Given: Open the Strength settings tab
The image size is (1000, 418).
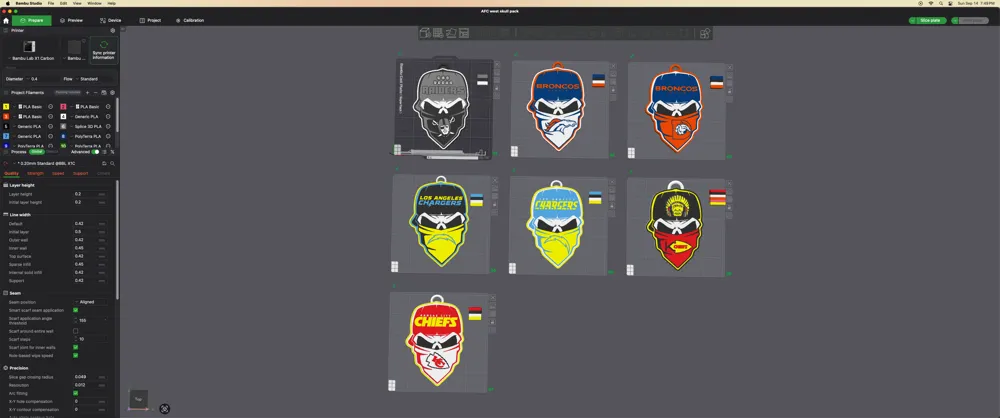Looking at the screenshot, I should click(36, 173).
